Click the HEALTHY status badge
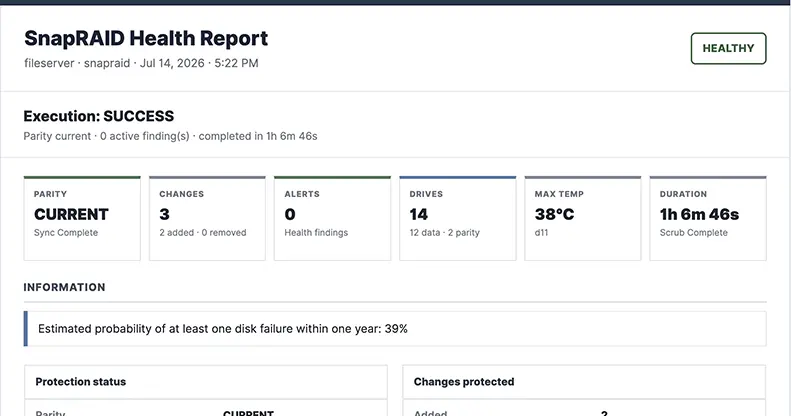The height and width of the screenshot is (416, 791). click(728, 48)
